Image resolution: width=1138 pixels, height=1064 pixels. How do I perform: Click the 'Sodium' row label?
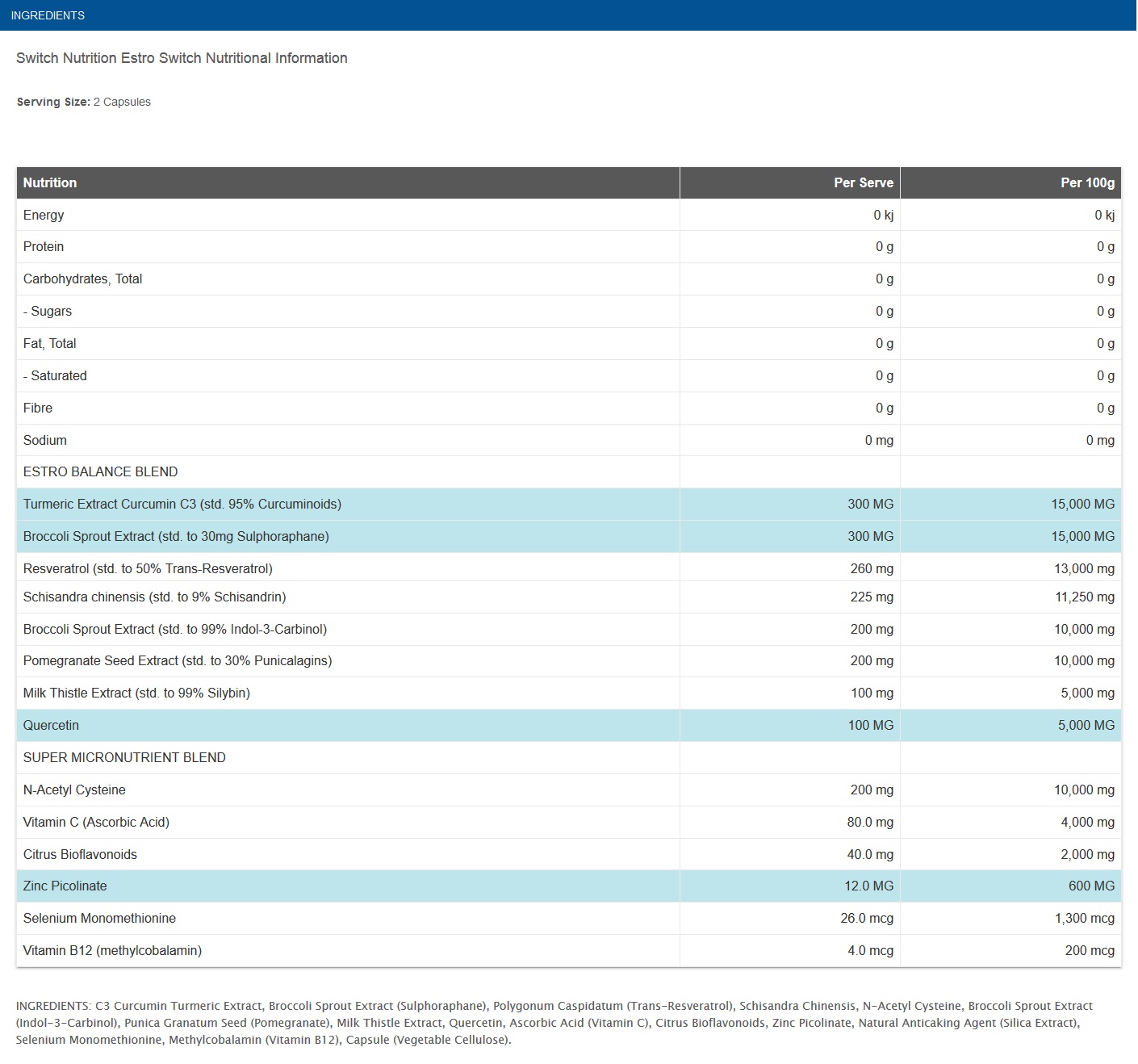coord(45,441)
